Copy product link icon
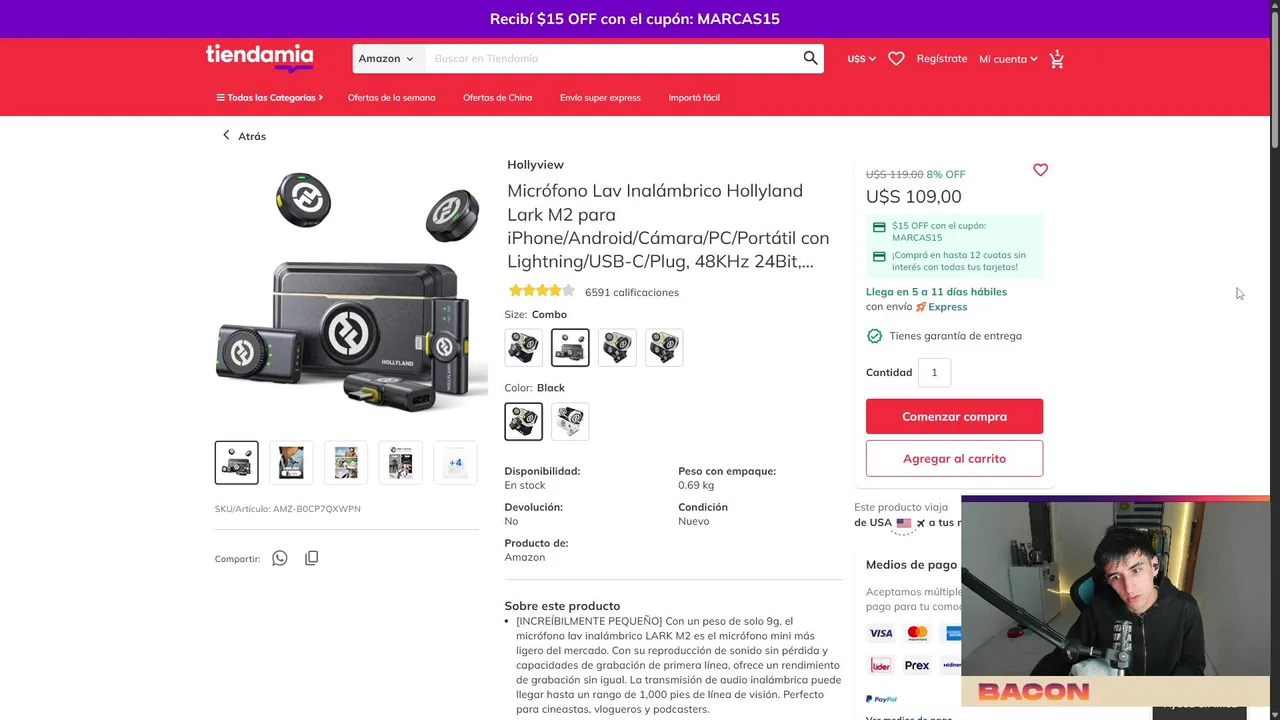The height and width of the screenshot is (720, 1280). click(312, 558)
